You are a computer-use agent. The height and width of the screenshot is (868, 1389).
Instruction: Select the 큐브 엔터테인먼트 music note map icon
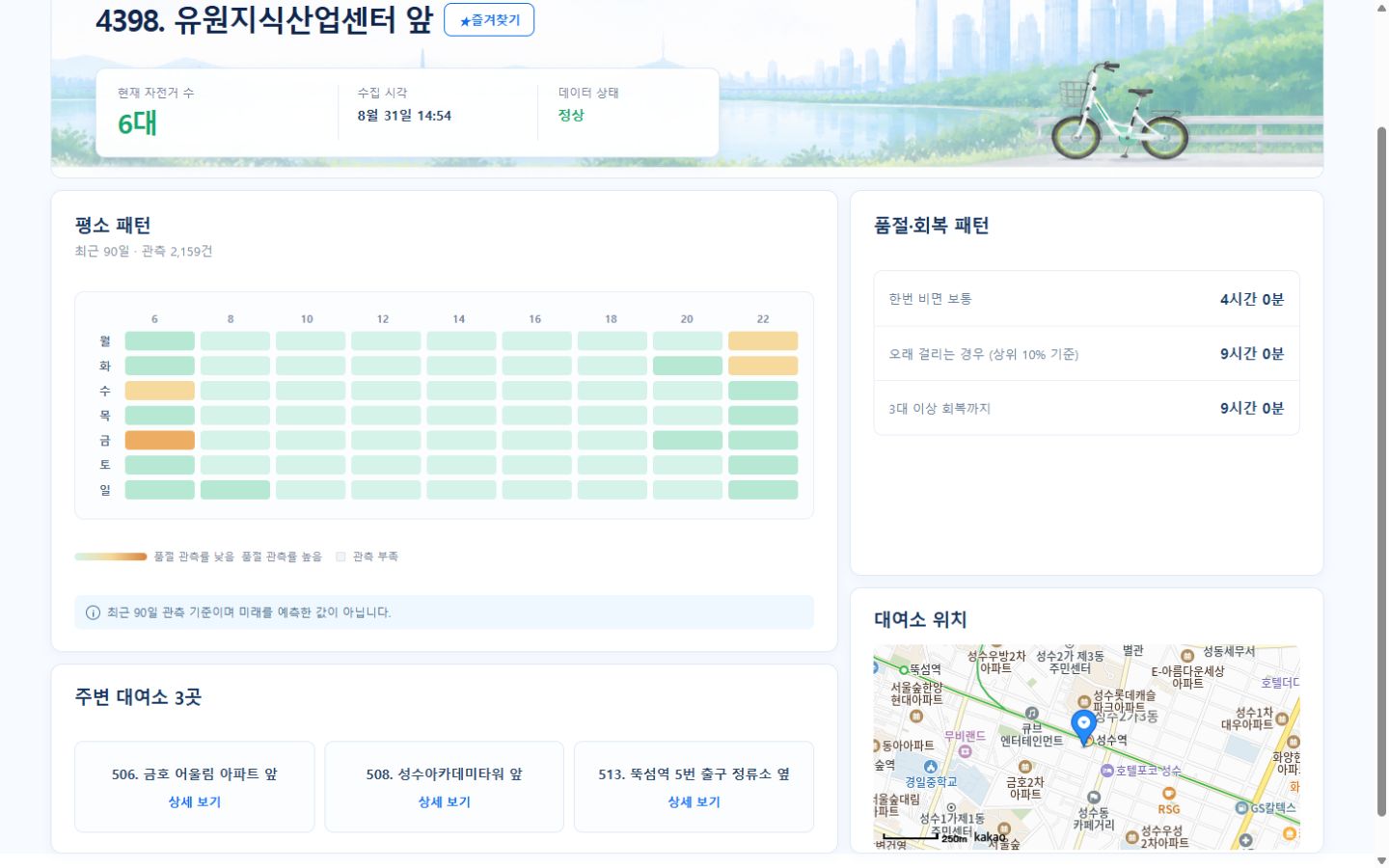point(1031,714)
